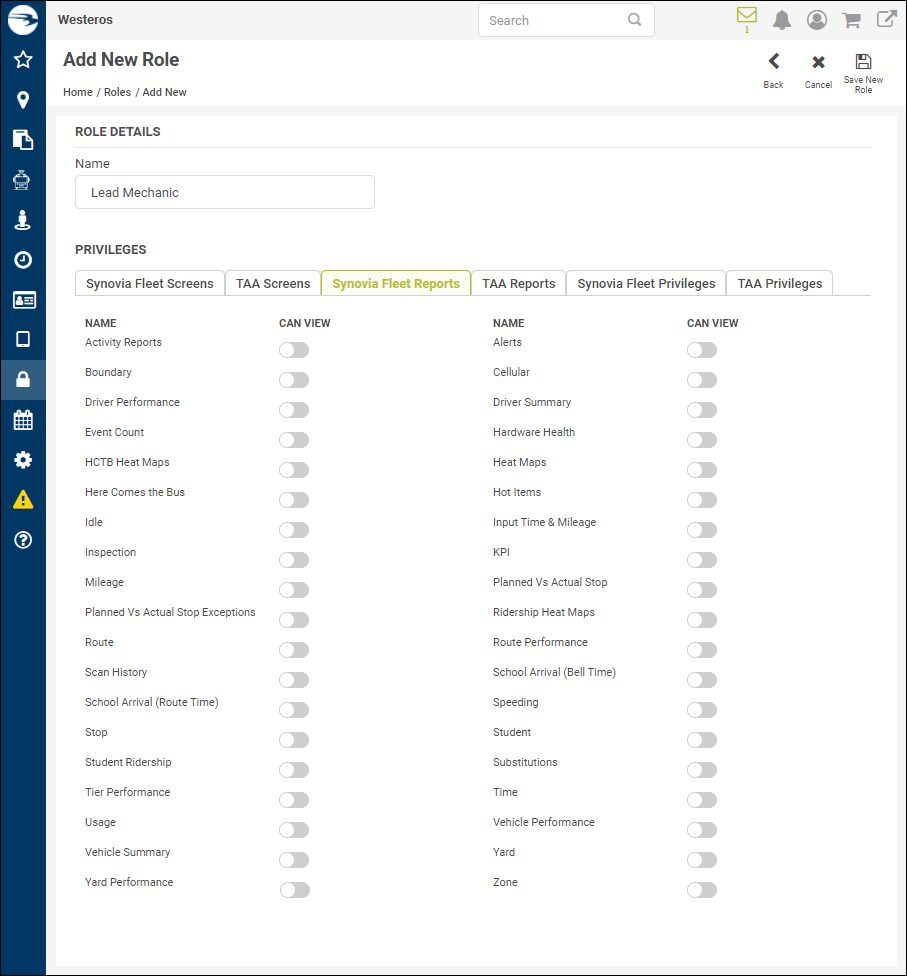Go to Home breadcrumb link

coord(78,92)
